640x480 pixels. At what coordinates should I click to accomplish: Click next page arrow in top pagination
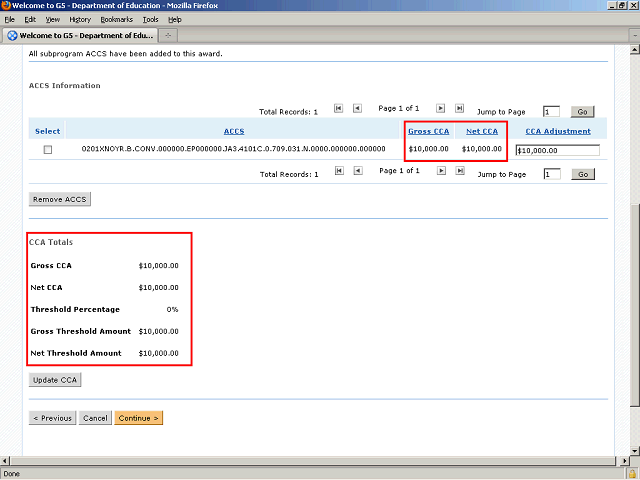pyautogui.click(x=441, y=108)
